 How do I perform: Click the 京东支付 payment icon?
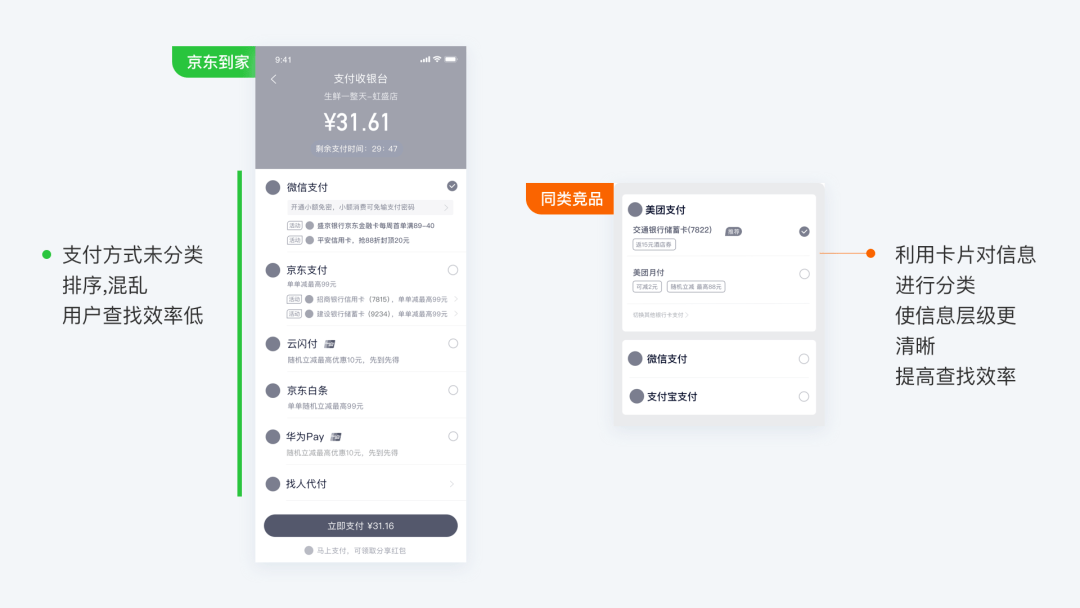273,270
